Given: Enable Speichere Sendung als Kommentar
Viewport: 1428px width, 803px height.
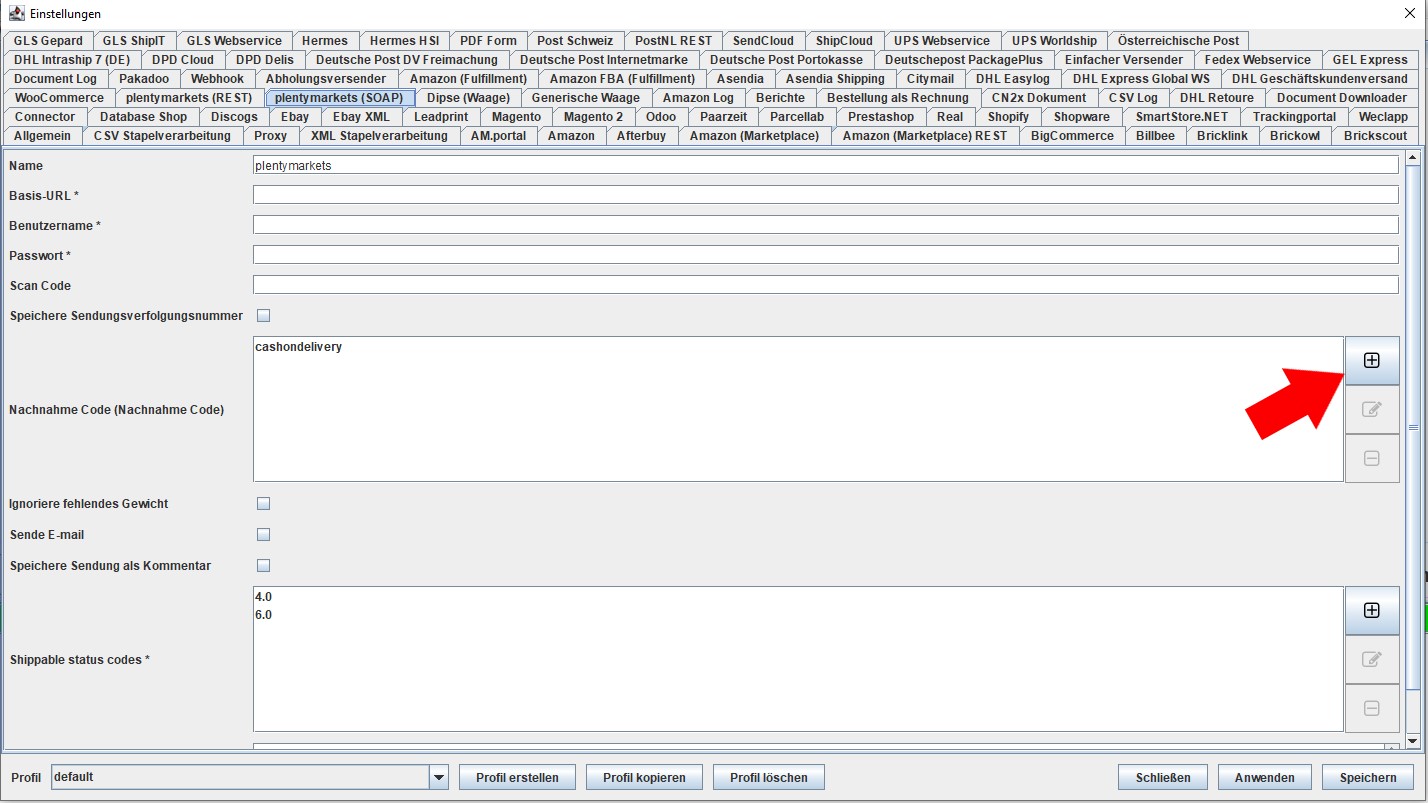Looking at the screenshot, I should coord(264,566).
